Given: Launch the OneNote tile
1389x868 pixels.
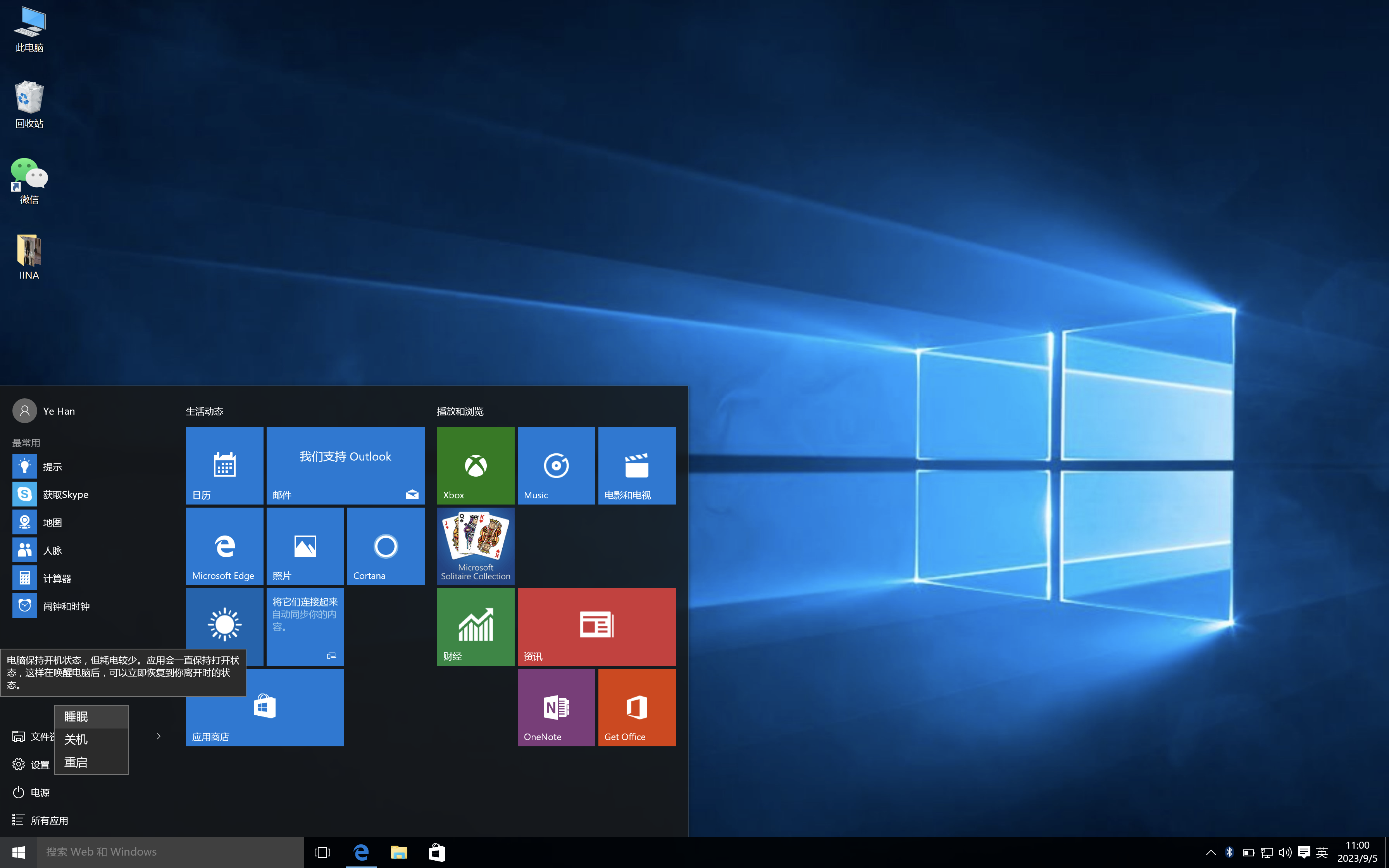Looking at the screenshot, I should (x=556, y=707).
